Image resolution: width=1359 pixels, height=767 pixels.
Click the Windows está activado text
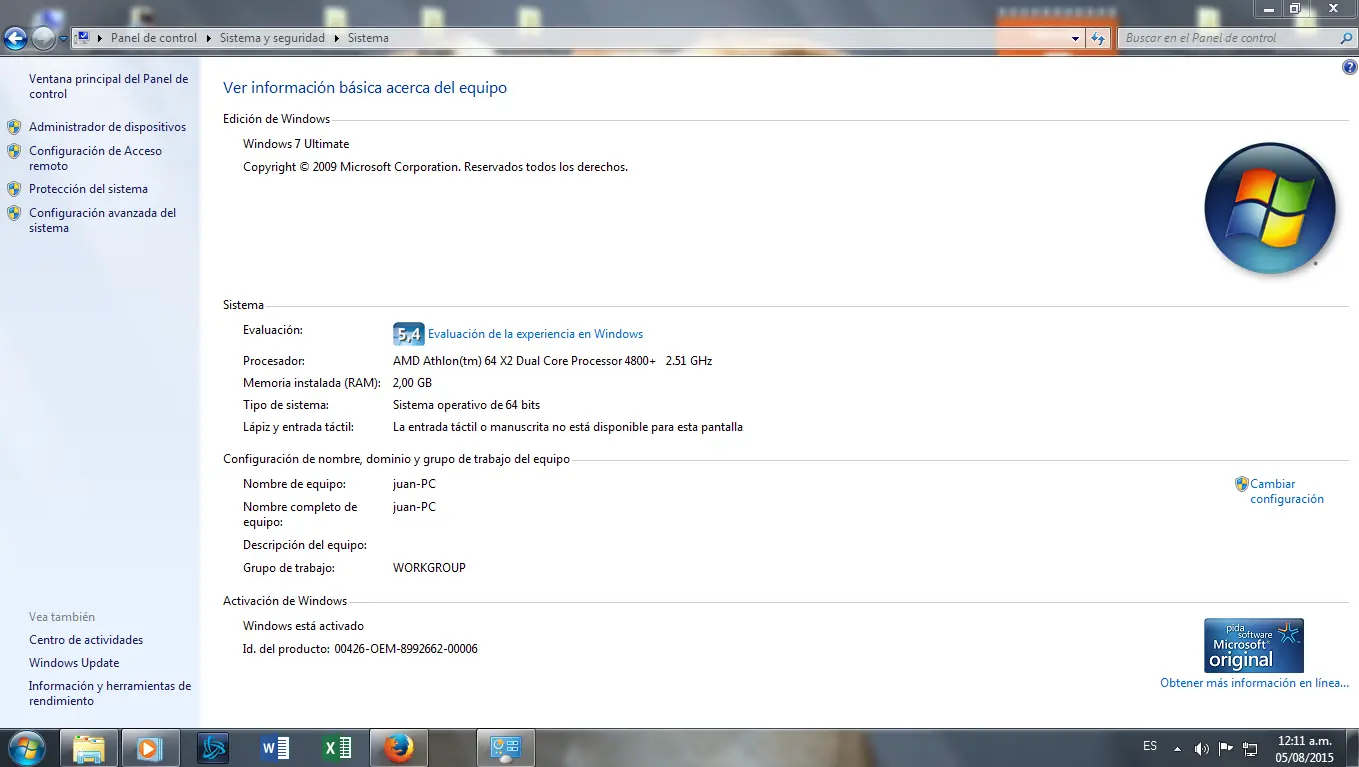(x=303, y=626)
